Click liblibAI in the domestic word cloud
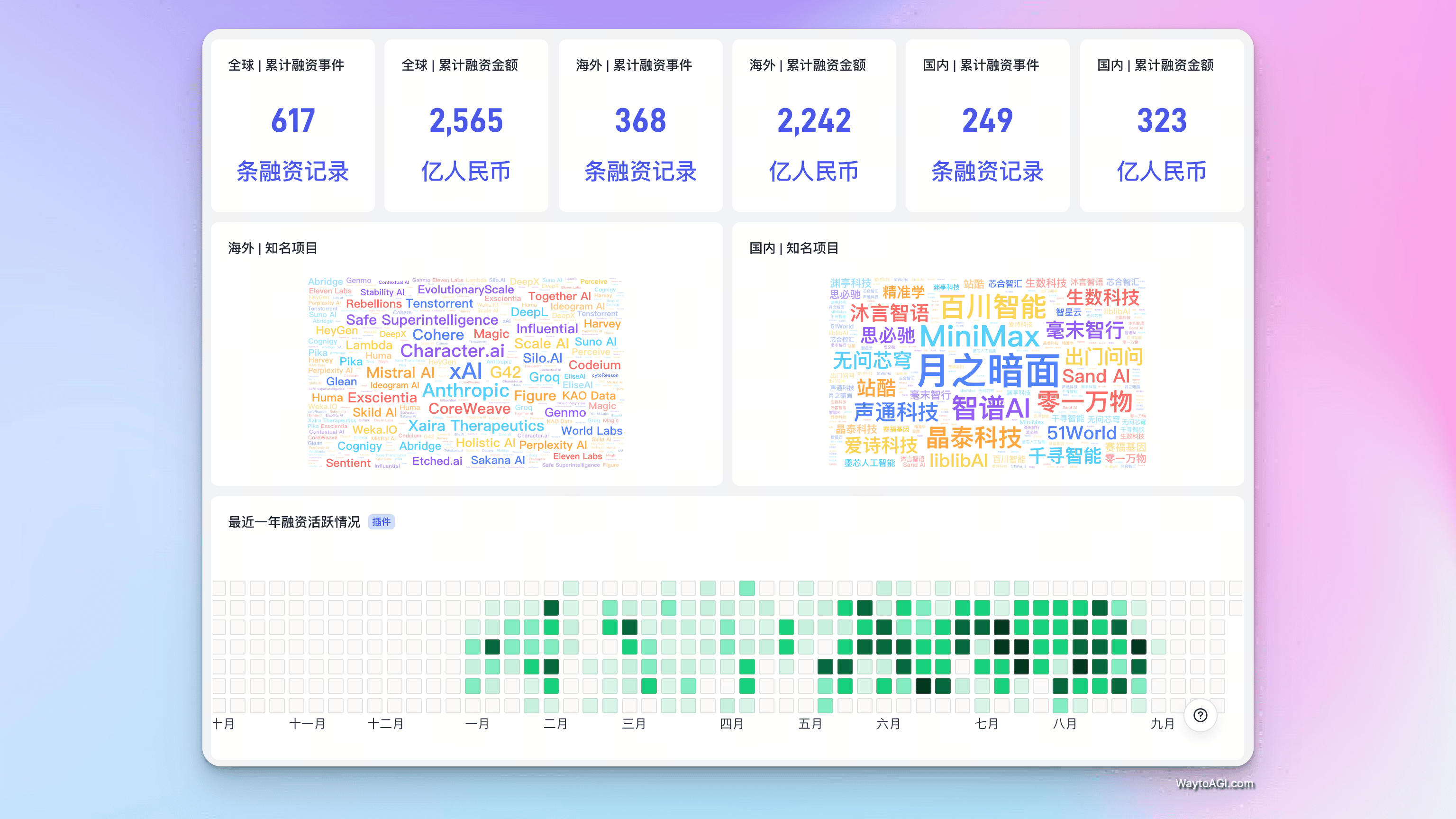Screen dimensions: 1456x819 click(959, 460)
